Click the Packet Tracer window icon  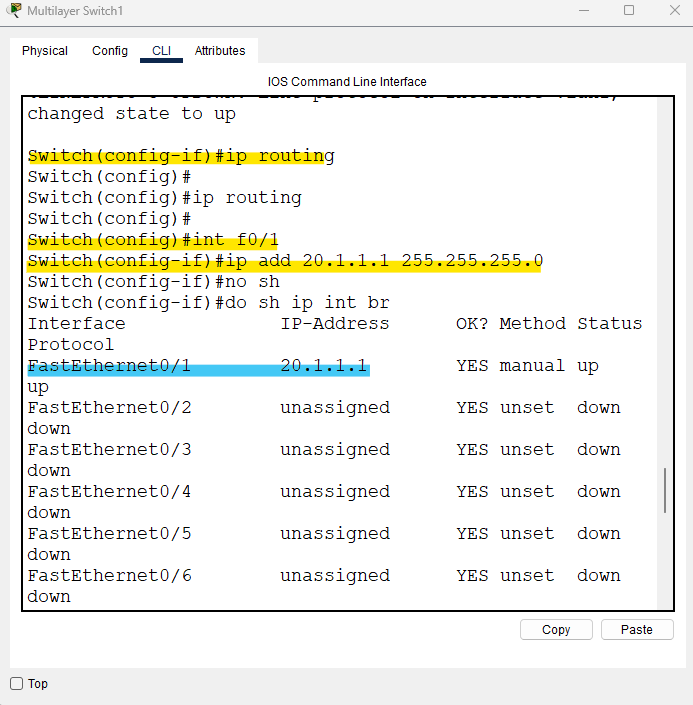[x=14, y=10]
